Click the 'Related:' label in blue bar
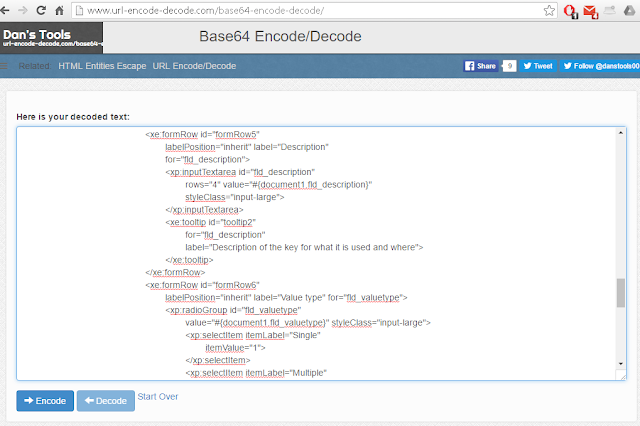This screenshot has width=640, height=426. point(35,66)
